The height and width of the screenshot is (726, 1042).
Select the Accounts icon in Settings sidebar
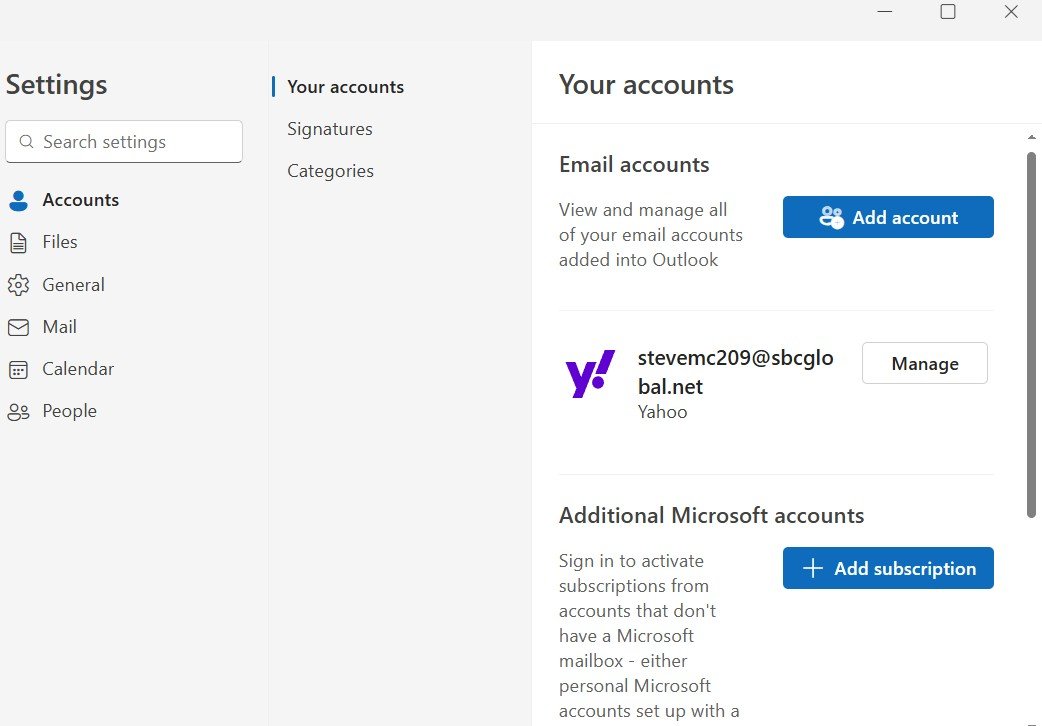click(18, 200)
